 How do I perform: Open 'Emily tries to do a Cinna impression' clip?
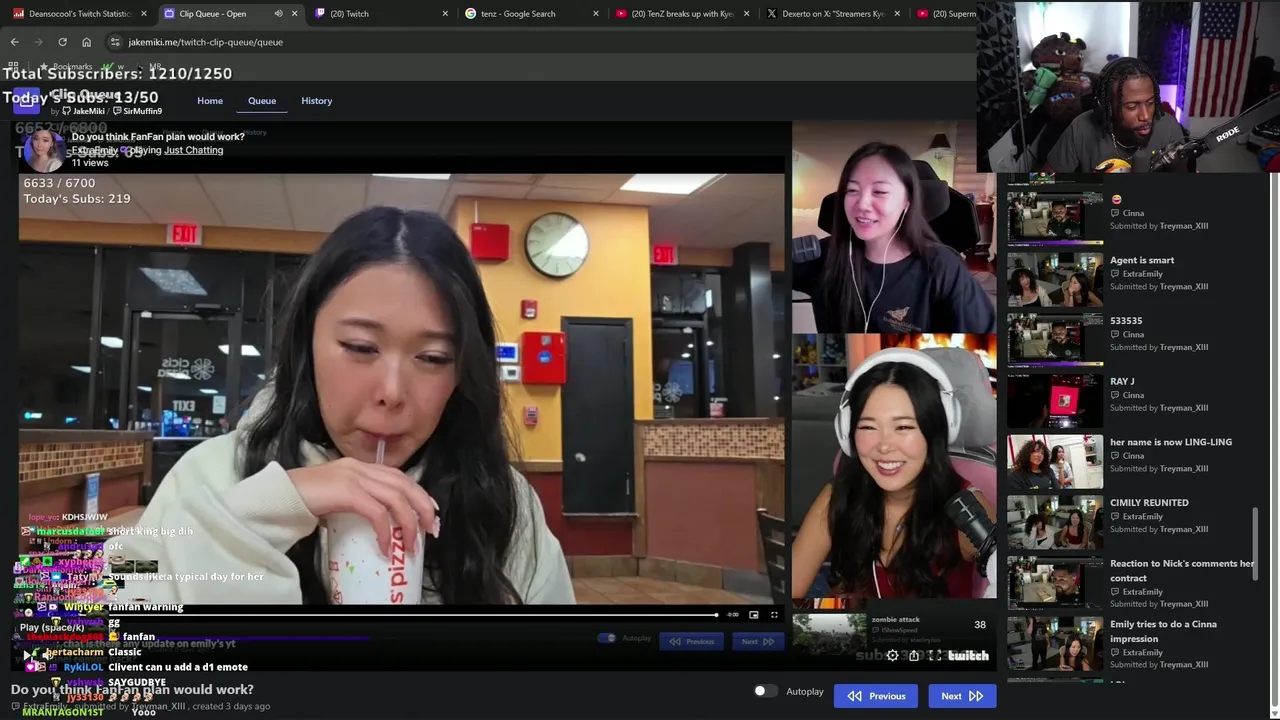(x=1163, y=631)
